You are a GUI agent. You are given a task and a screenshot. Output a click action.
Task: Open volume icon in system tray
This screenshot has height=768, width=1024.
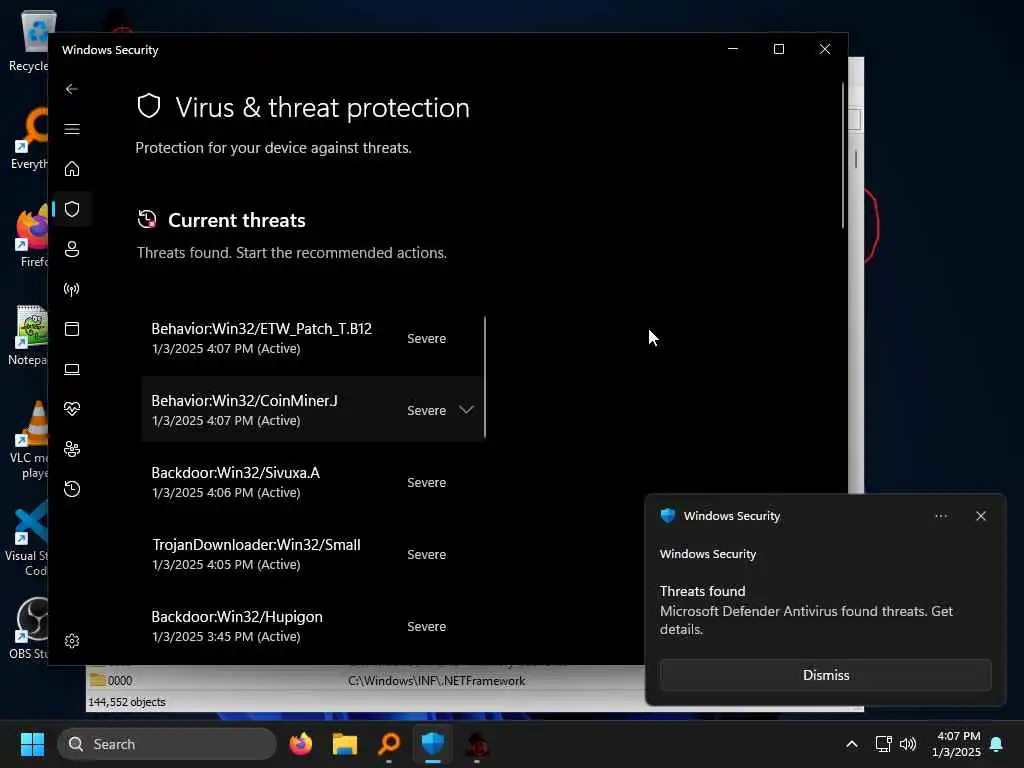(908, 744)
